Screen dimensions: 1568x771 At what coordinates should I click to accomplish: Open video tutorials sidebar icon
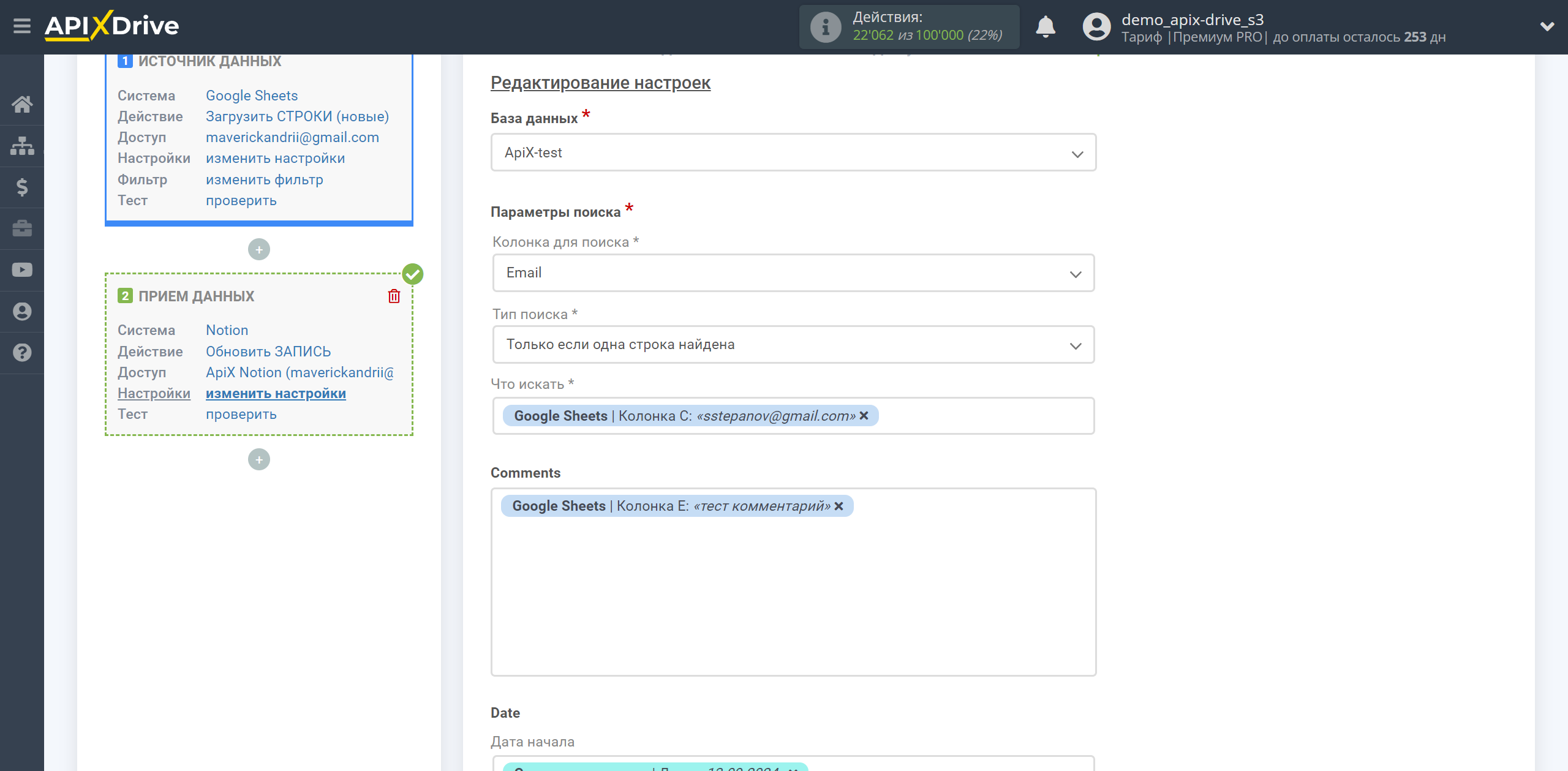(22, 270)
